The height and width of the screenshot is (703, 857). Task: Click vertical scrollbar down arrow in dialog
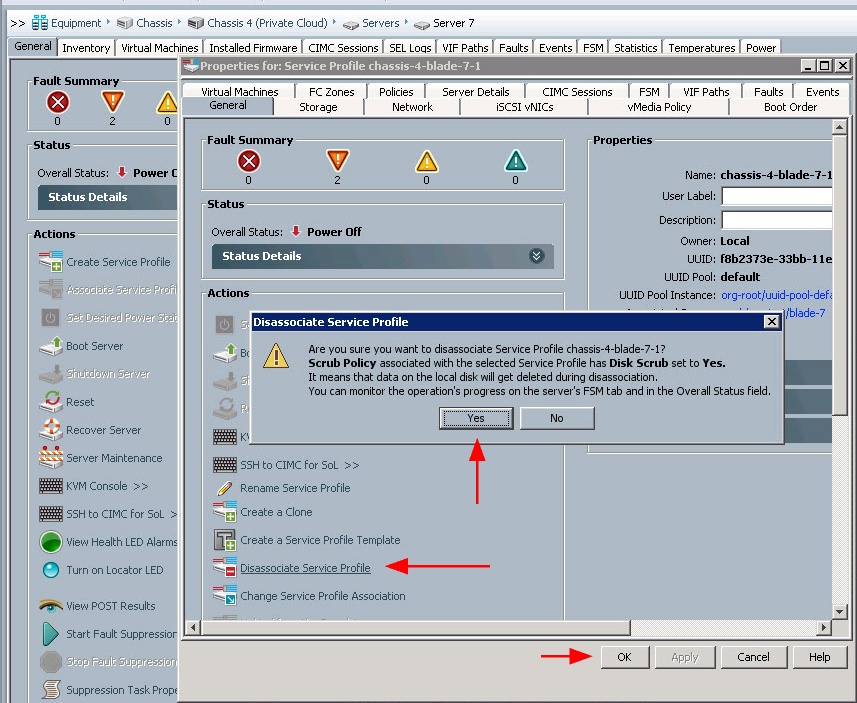(x=840, y=612)
